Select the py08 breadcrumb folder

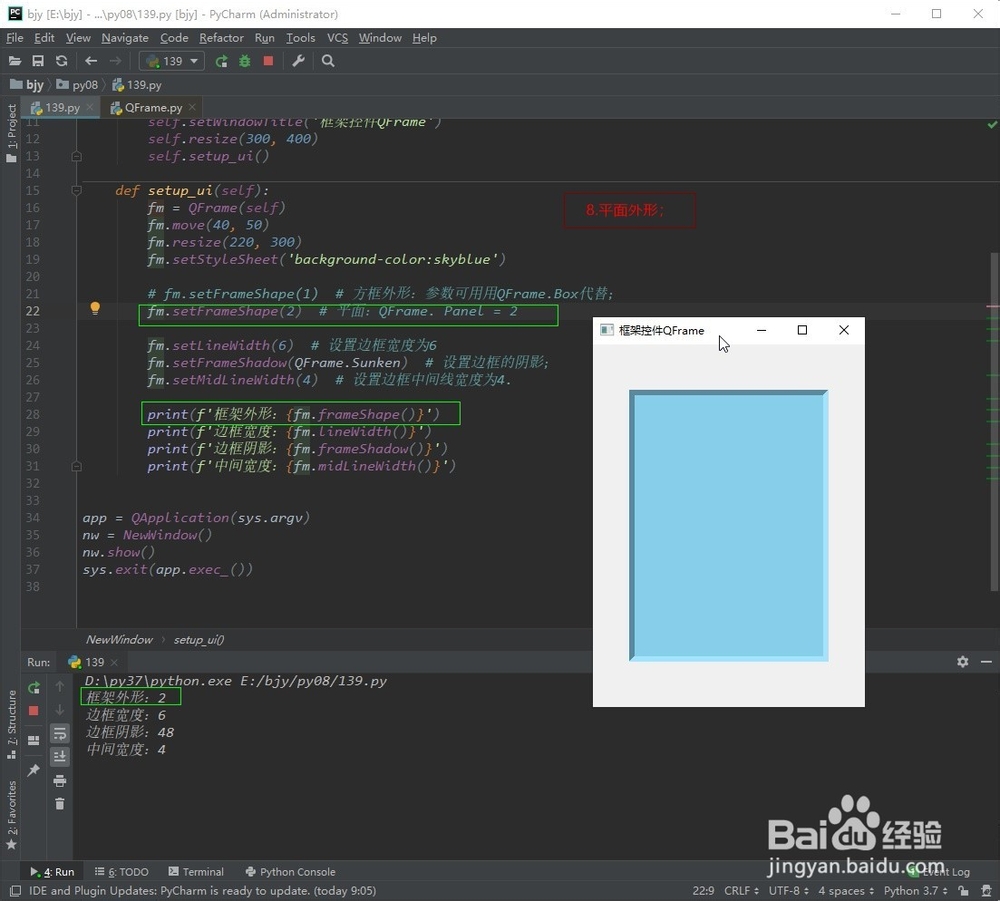(77, 85)
